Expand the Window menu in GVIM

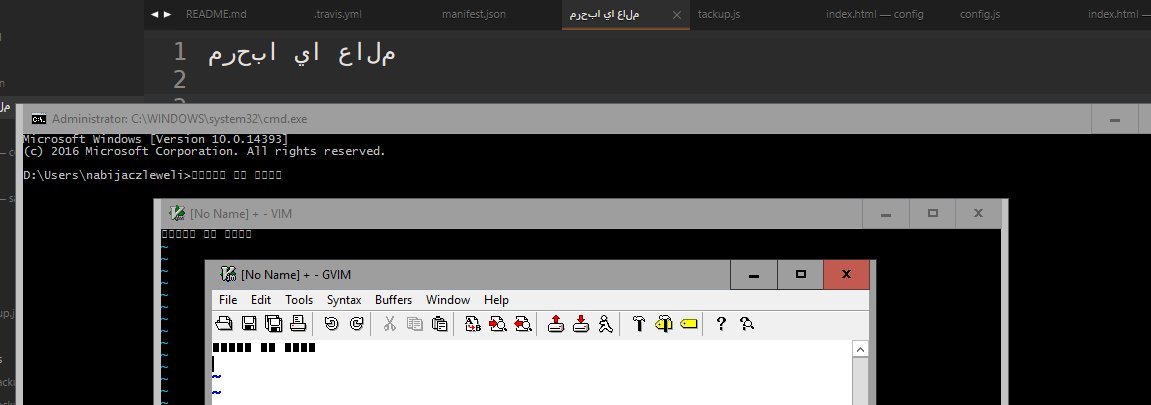click(447, 300)
